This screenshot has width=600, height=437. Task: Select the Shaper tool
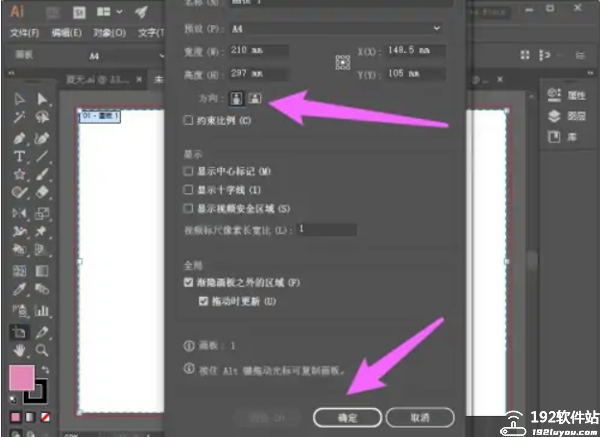(19, 192)
